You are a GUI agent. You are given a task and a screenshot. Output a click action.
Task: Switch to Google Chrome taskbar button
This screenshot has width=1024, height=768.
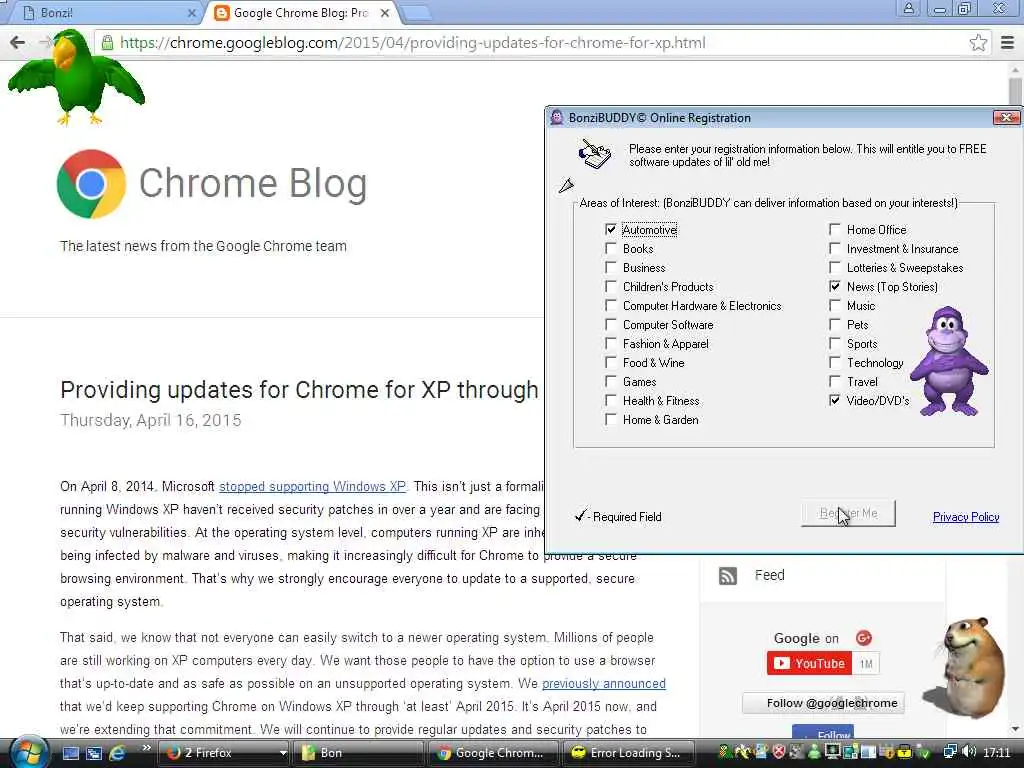pos(493,753)
